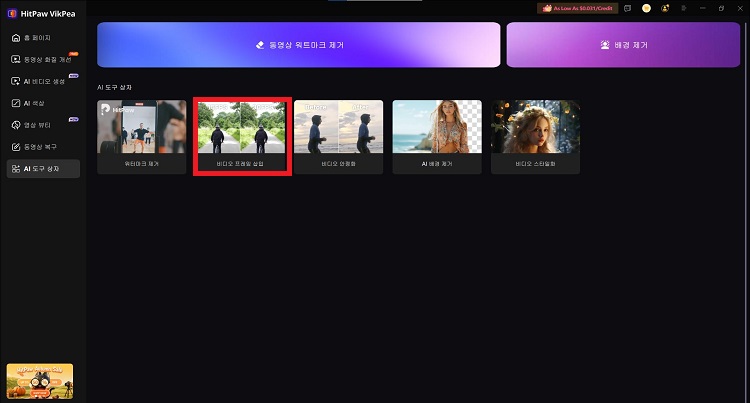This screenshot has height=403, width=750.
Task: Close the HitPaw VikPea window
Action: [x=740, y=8]
